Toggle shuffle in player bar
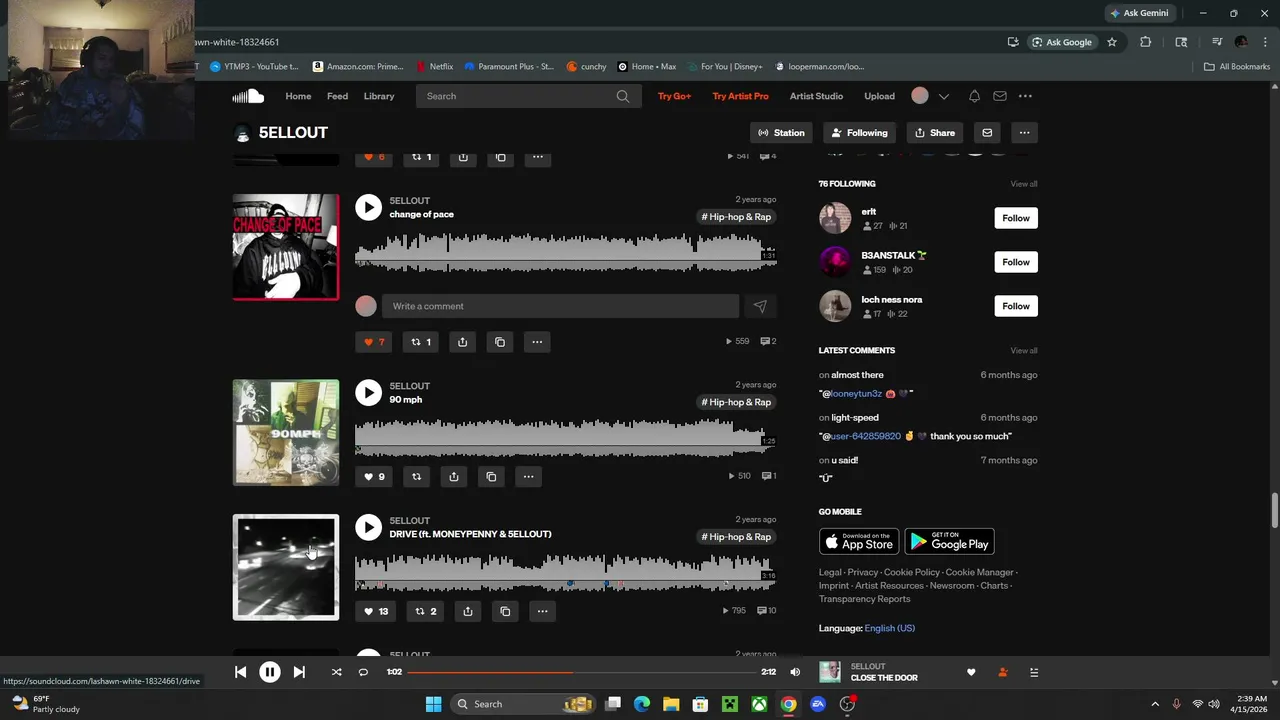 pyautogui.click(x=336, y=672)
